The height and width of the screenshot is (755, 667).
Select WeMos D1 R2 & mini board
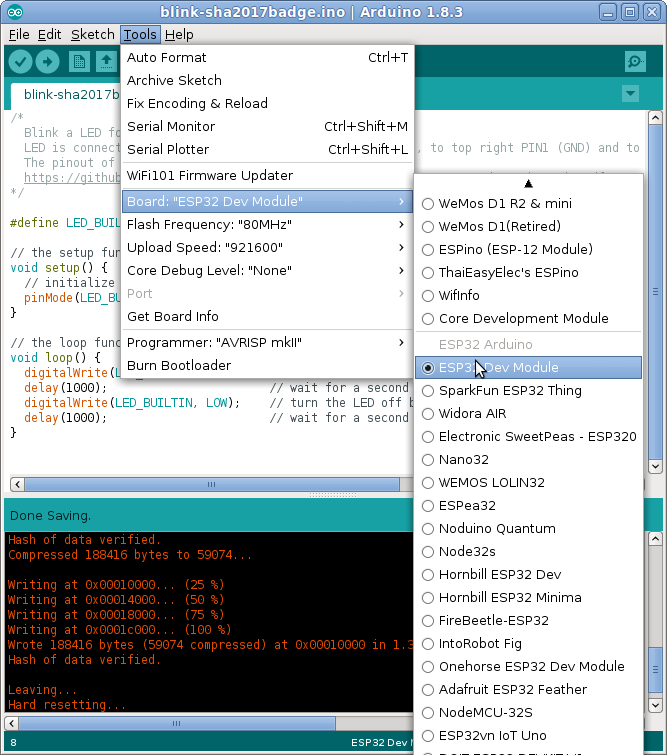[528, 204]
